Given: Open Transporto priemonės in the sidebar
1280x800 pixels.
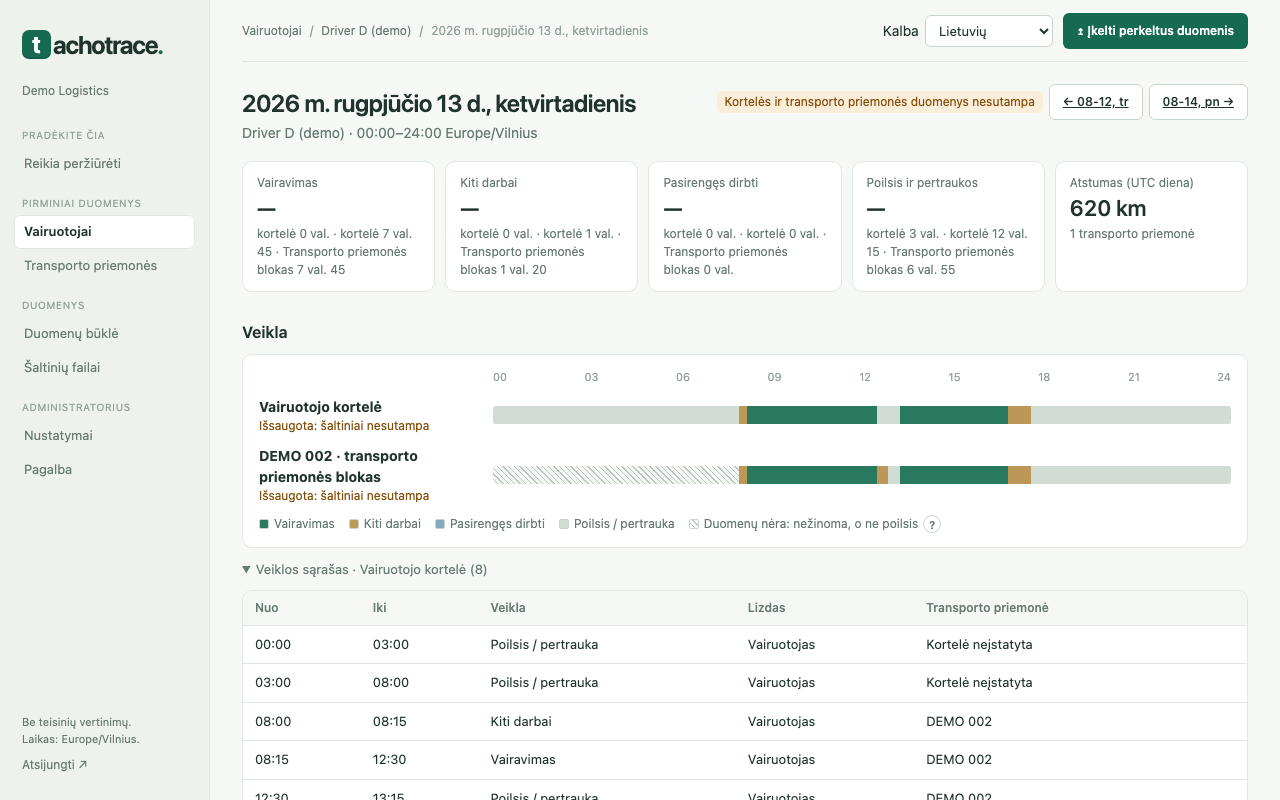Looking at the screenshot, I should pos(104,265).
